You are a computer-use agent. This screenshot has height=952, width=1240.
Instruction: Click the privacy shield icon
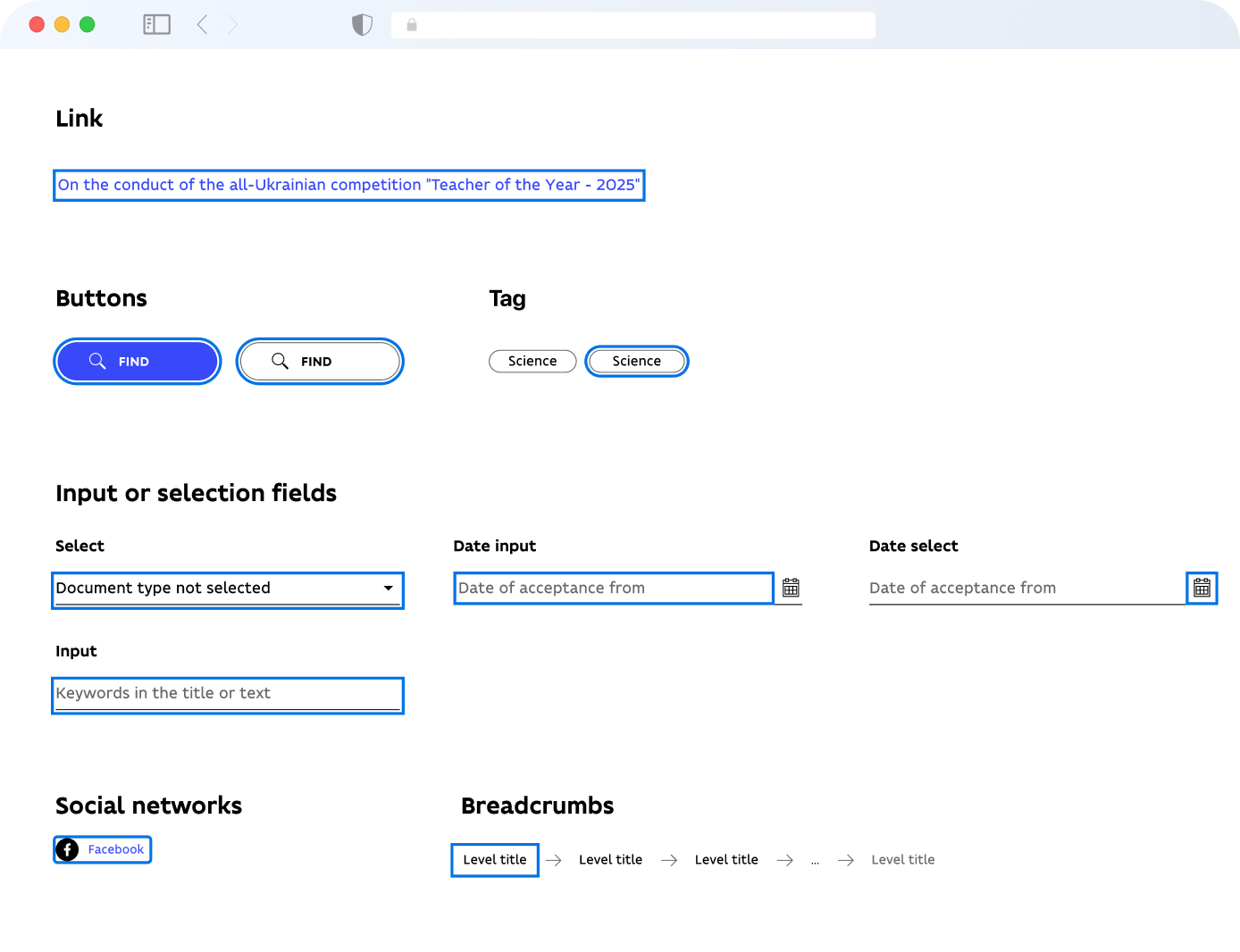(x=362, y=25)
